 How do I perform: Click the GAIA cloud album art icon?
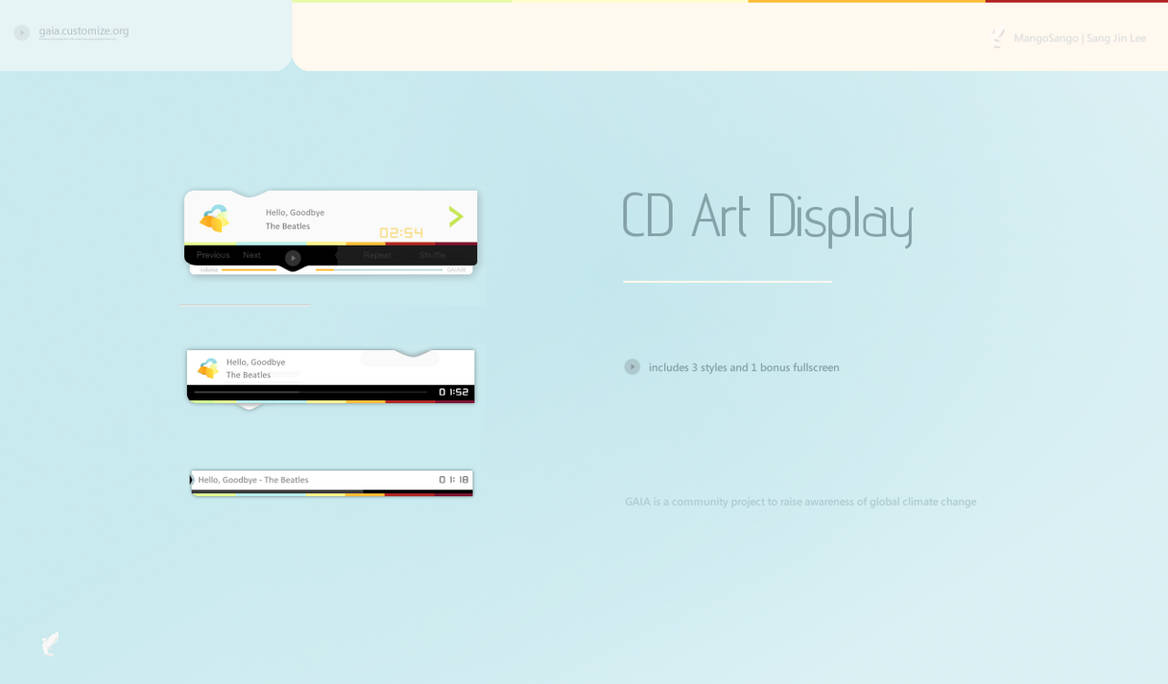click(x=215, y=216)
